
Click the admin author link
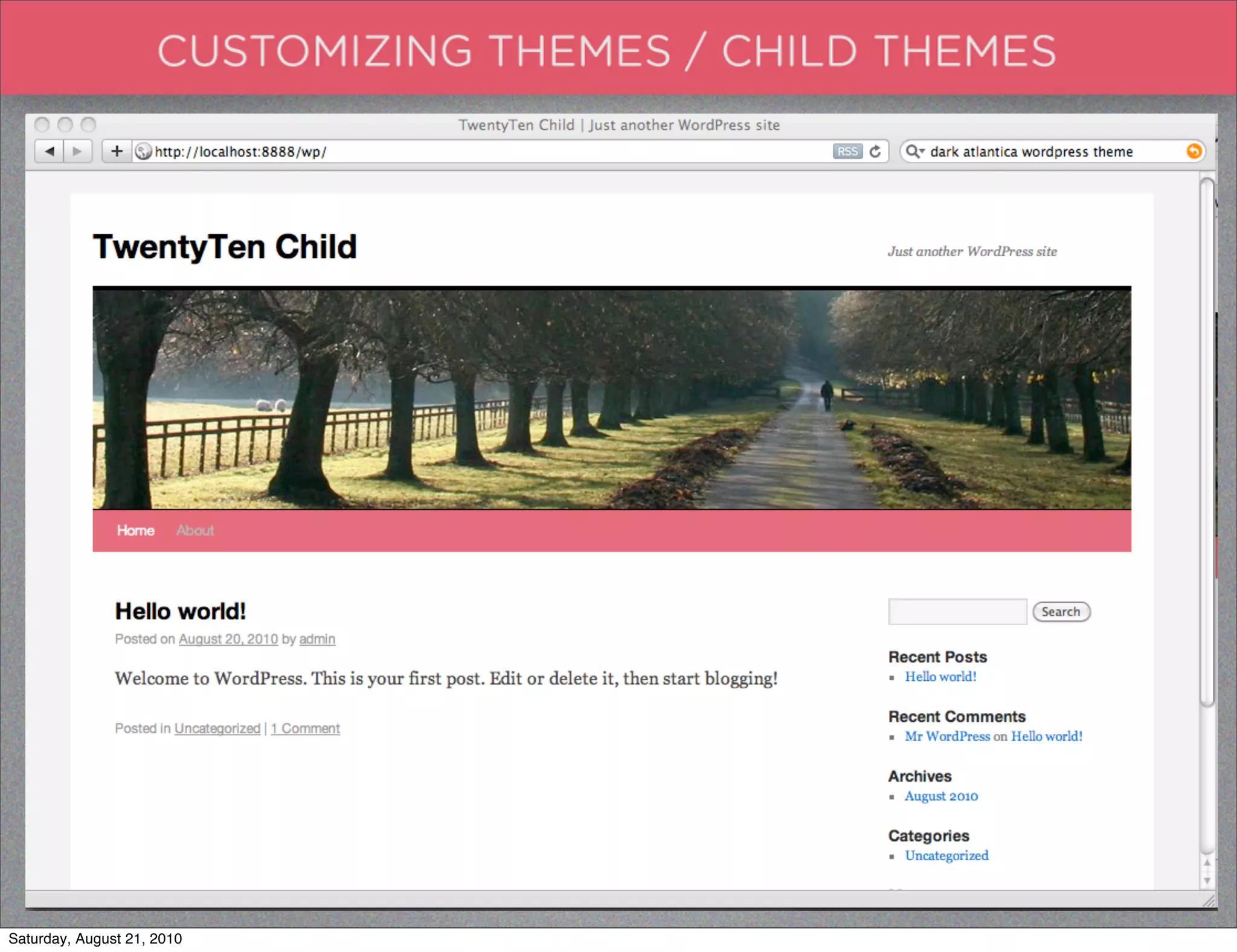coord(317,639)
